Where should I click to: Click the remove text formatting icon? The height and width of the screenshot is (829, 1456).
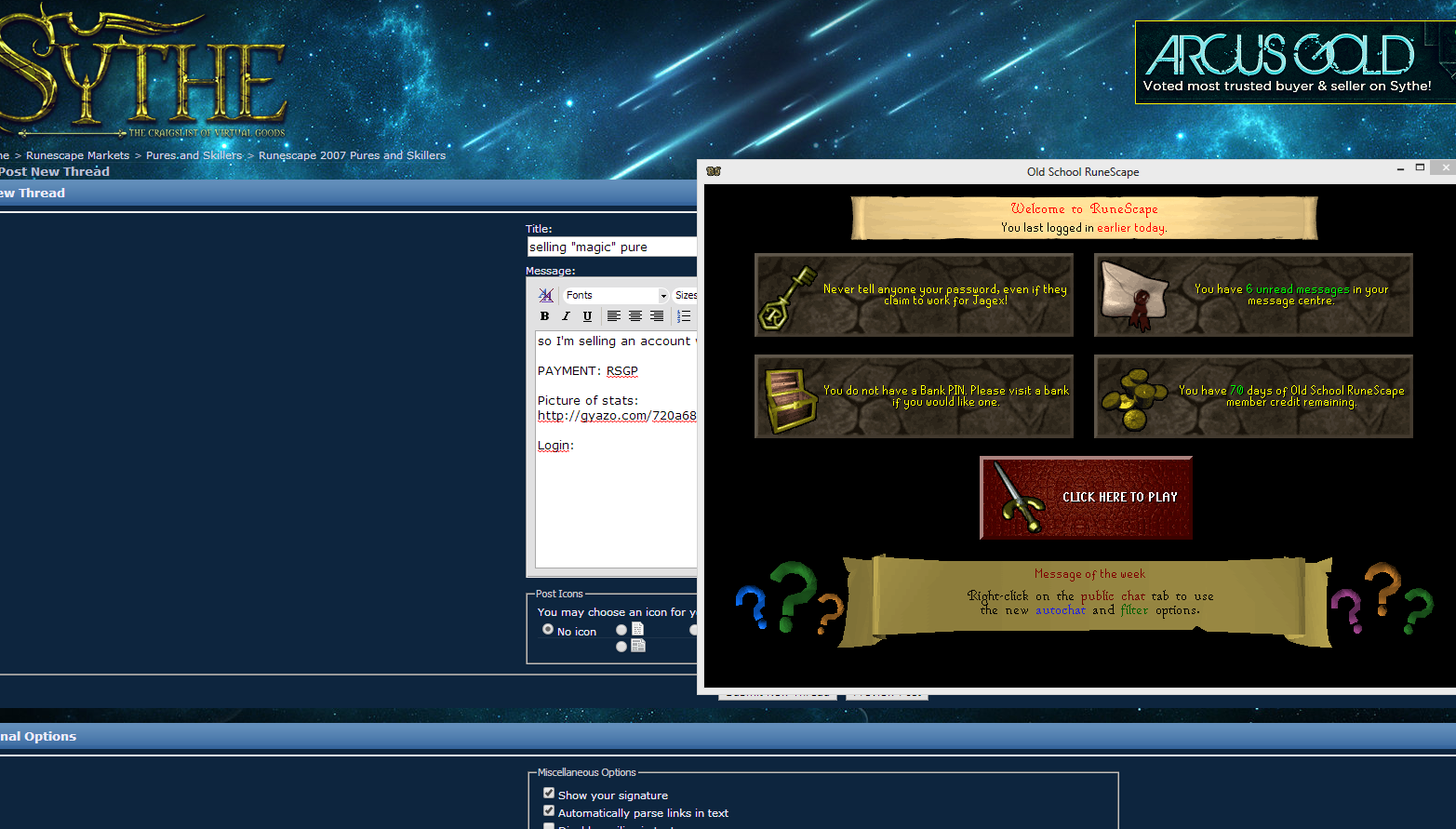pos(546,295)
